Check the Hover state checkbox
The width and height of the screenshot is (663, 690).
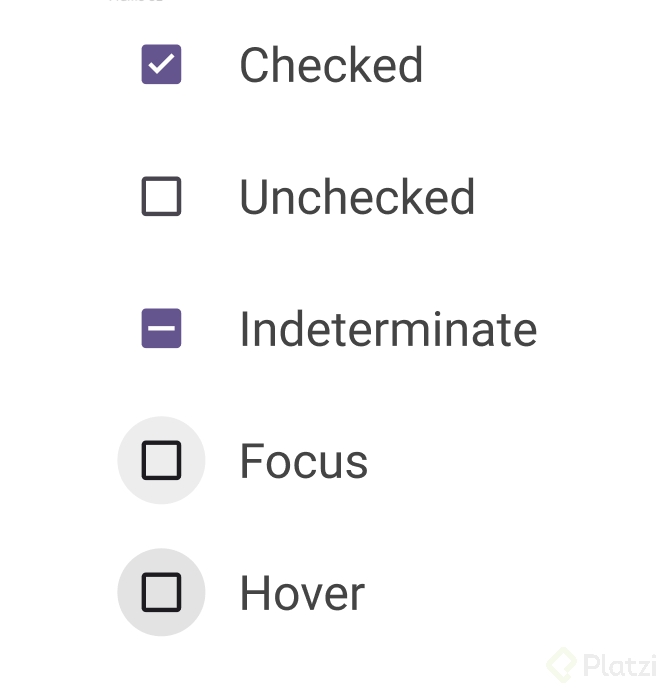click(x=161, y=593)
